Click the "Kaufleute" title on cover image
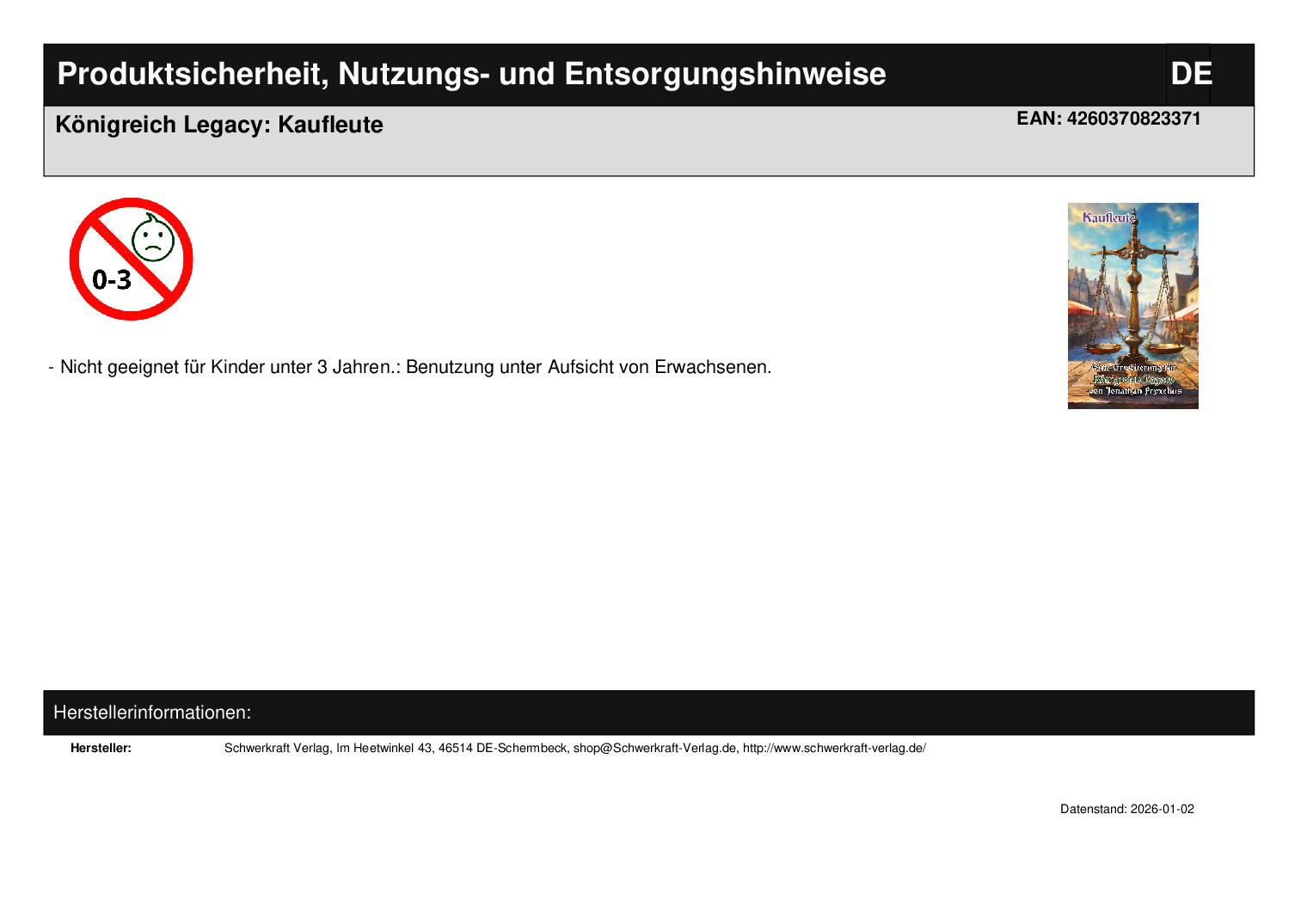This screenshot has height=924, width=1307. (x=1109, y=218)
